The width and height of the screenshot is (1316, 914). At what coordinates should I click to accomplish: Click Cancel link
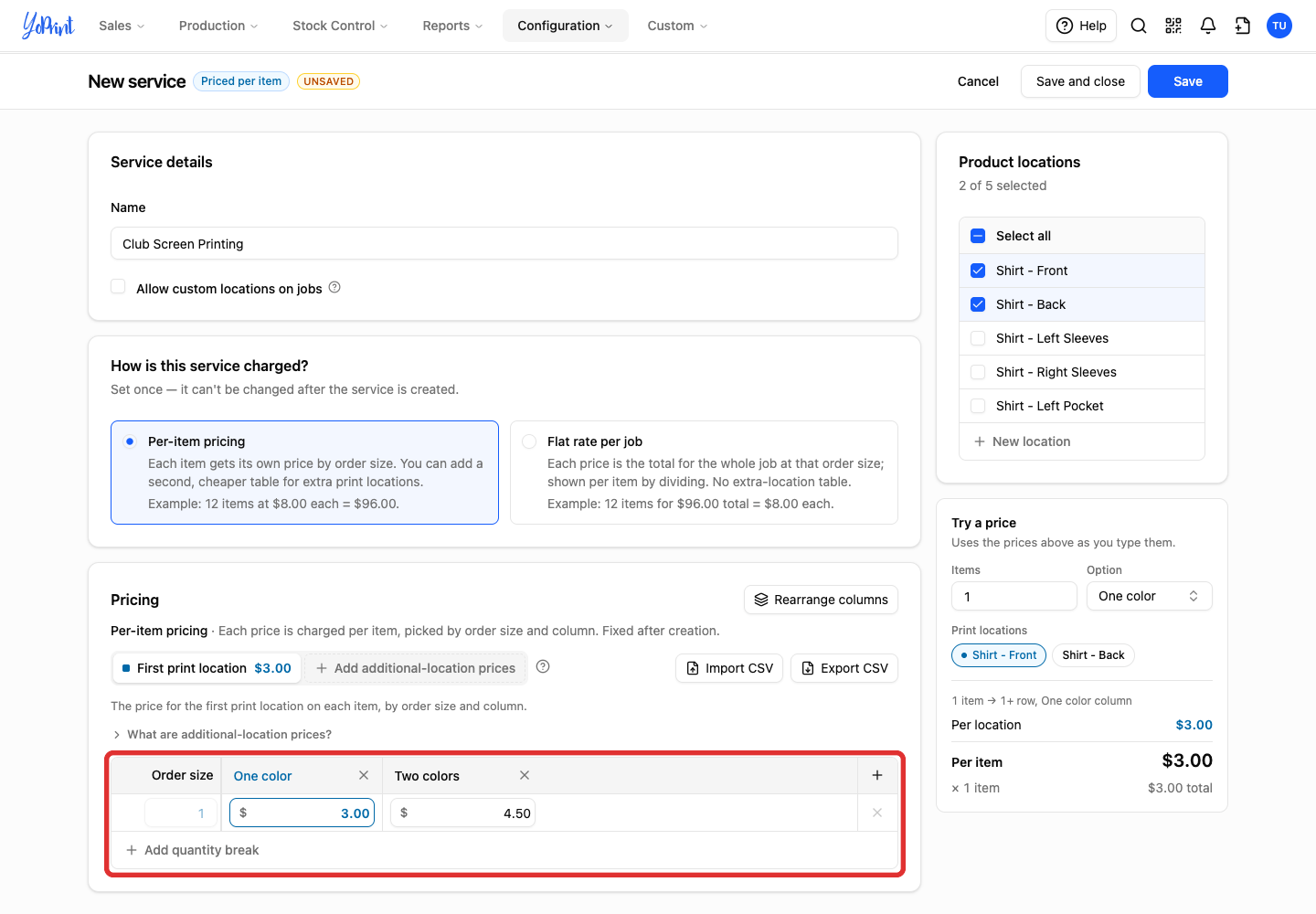click(x=978, y=81)
